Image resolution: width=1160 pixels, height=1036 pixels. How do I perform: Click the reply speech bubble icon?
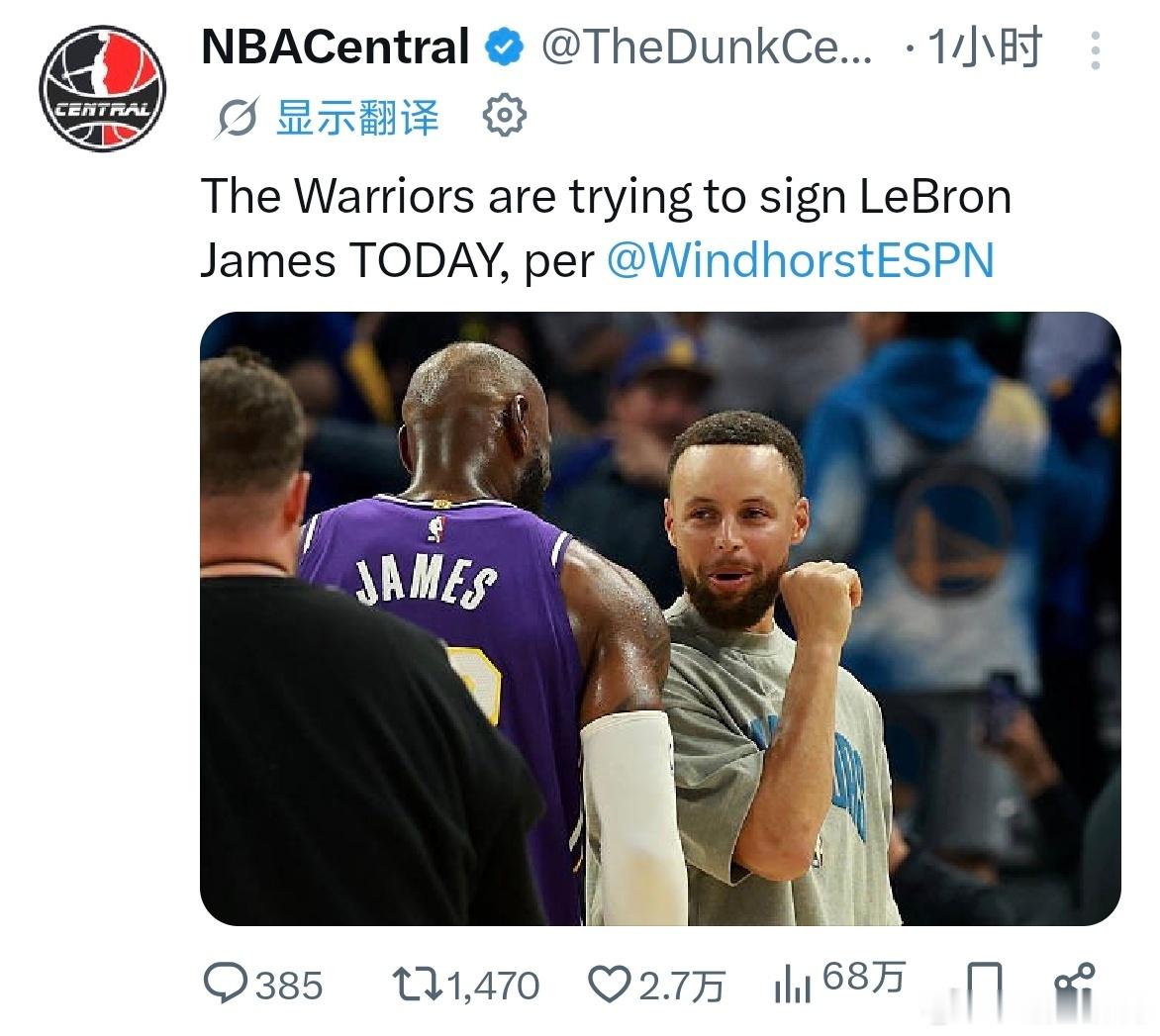click(225, 984)
